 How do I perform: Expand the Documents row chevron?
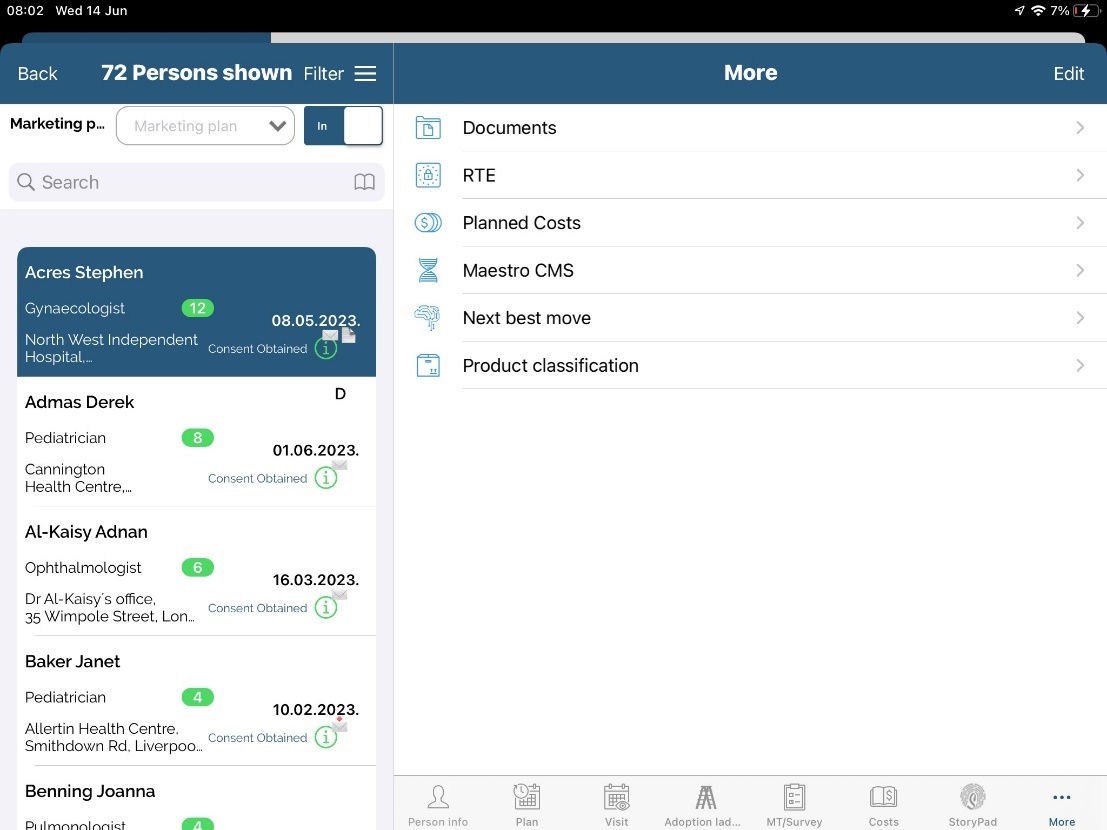click(1080, 128)
